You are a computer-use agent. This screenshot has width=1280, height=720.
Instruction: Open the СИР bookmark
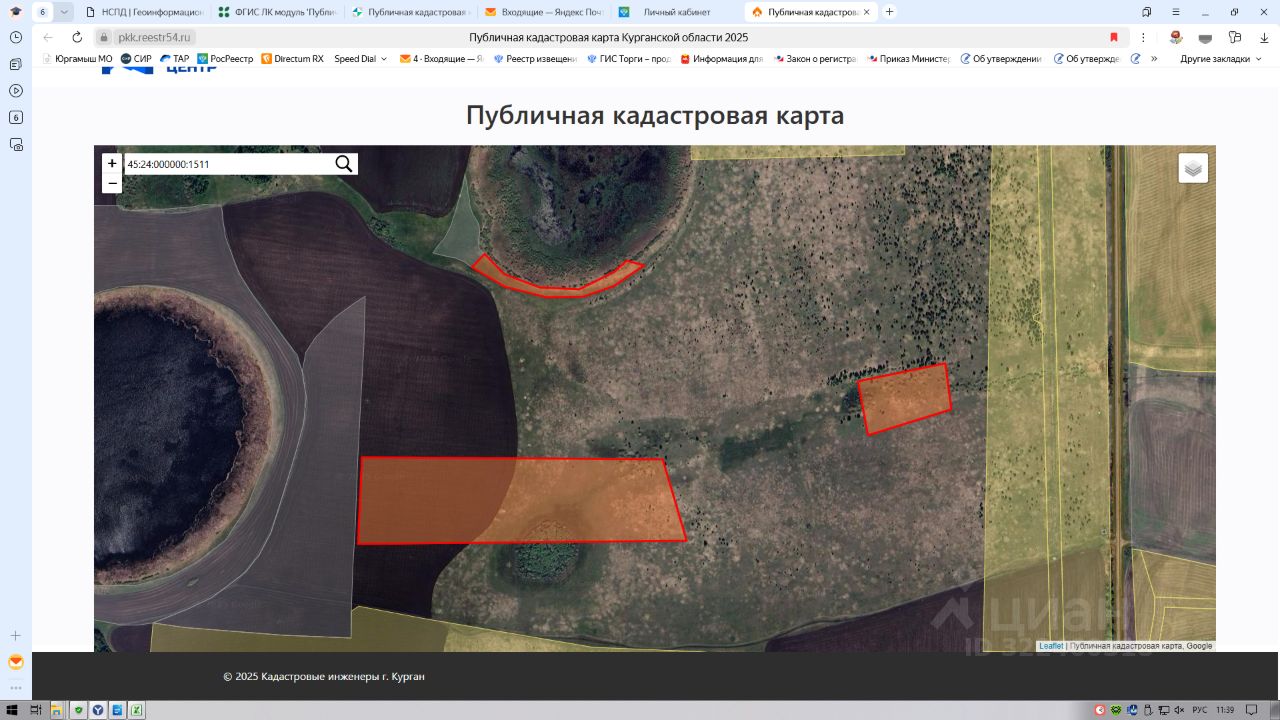click(x=136, y=59)
